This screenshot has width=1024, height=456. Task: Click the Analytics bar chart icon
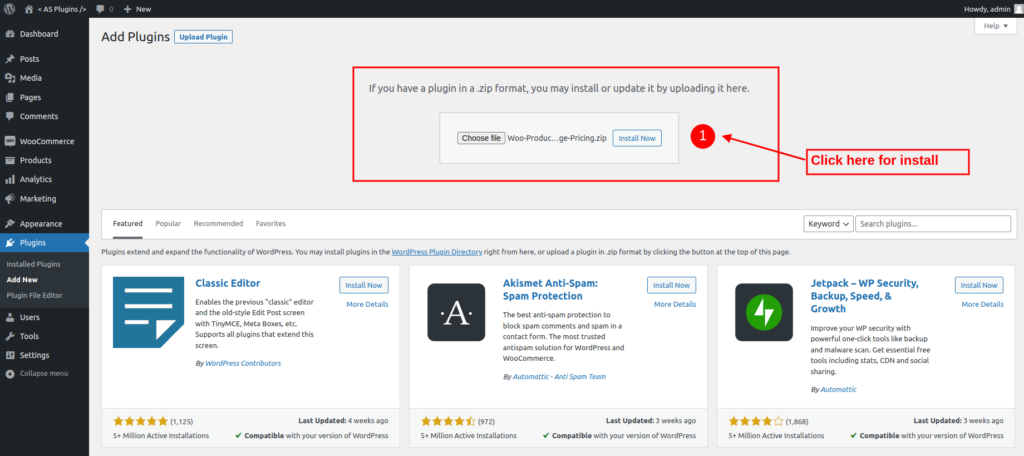coord(10,179)
